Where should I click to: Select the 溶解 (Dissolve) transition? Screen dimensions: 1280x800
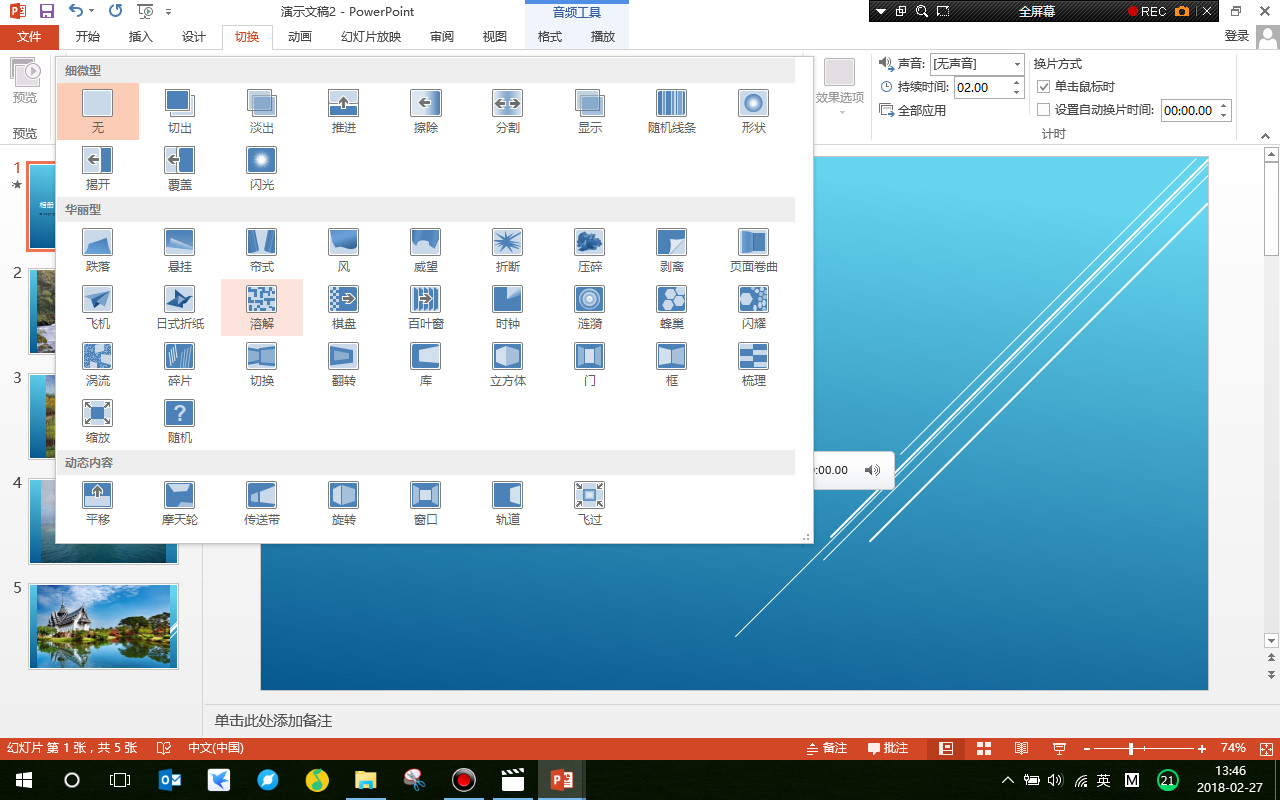(x=262, y=307)
